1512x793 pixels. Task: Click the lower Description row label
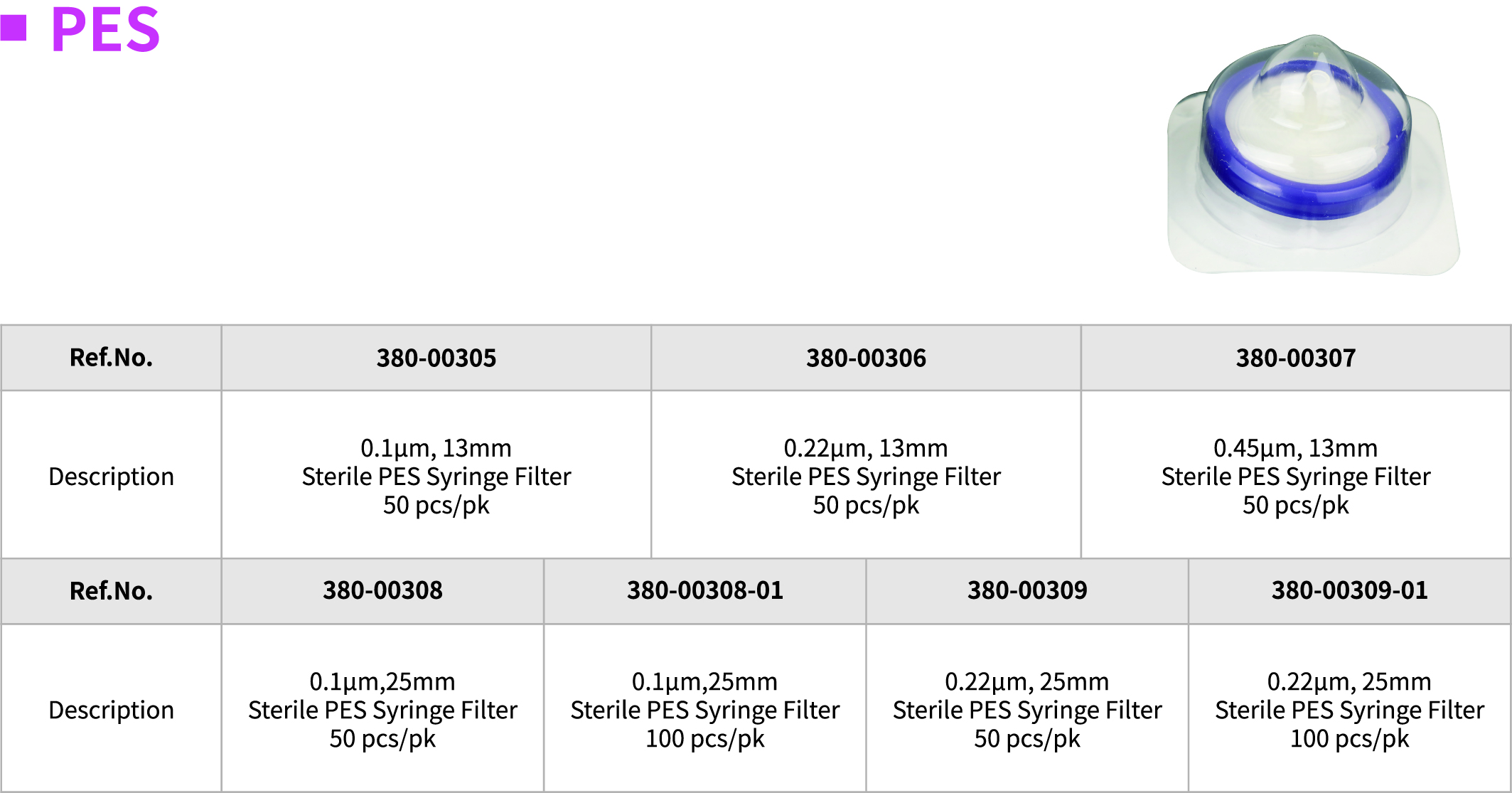coord(111,710)
